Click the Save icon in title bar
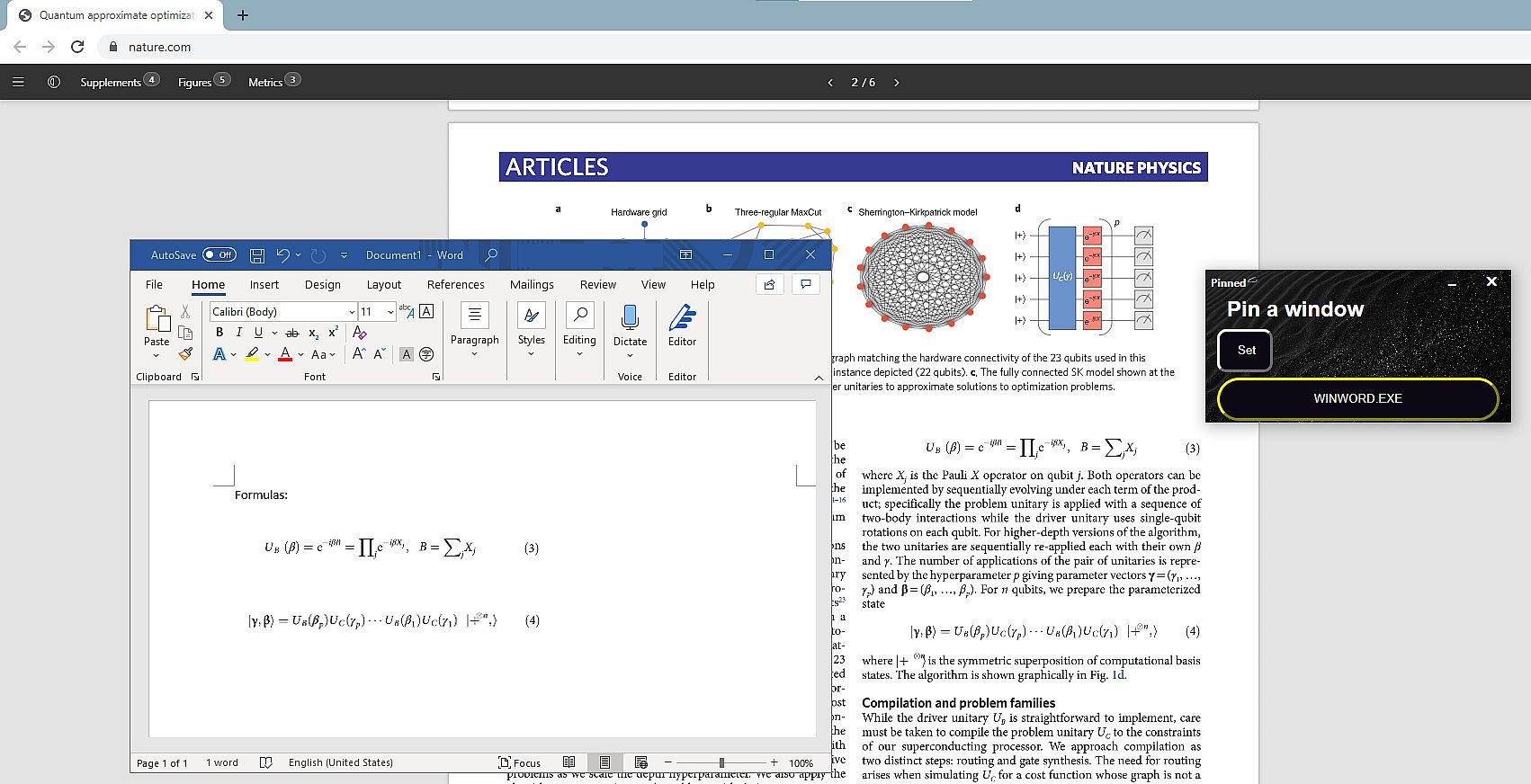 256,255
